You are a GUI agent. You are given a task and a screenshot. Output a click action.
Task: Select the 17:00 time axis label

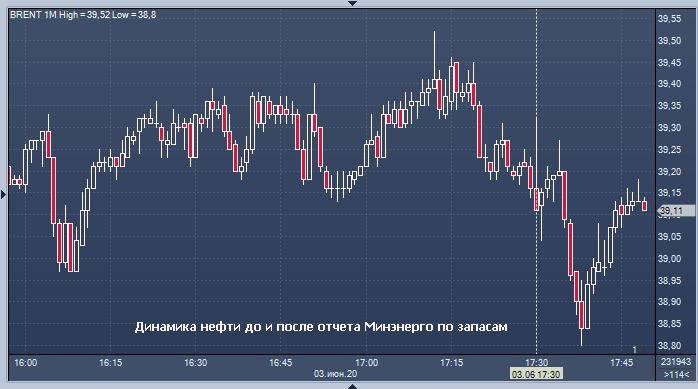[x=366, y=363]
